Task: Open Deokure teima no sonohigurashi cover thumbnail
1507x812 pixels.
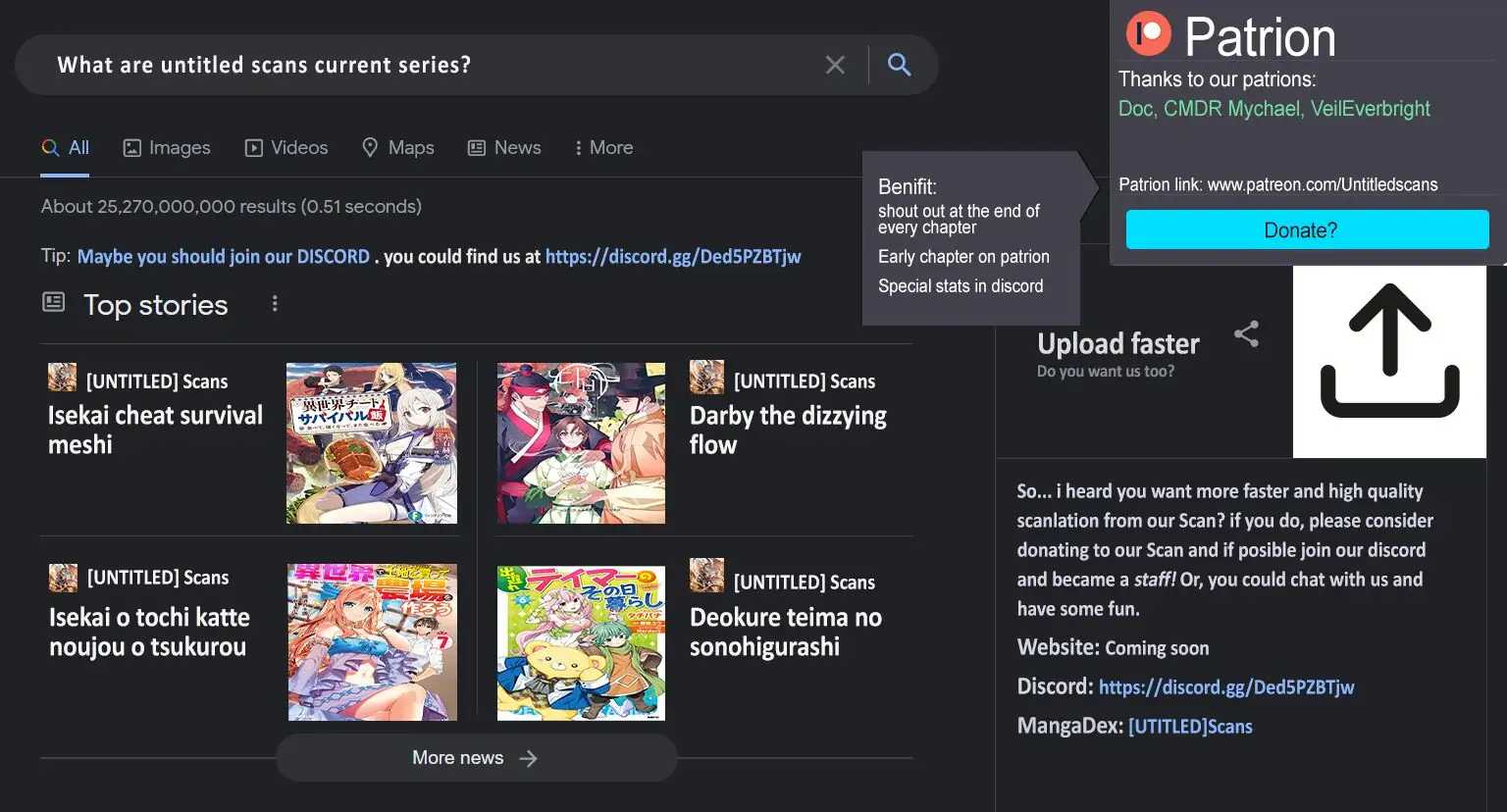Action: 581,642
